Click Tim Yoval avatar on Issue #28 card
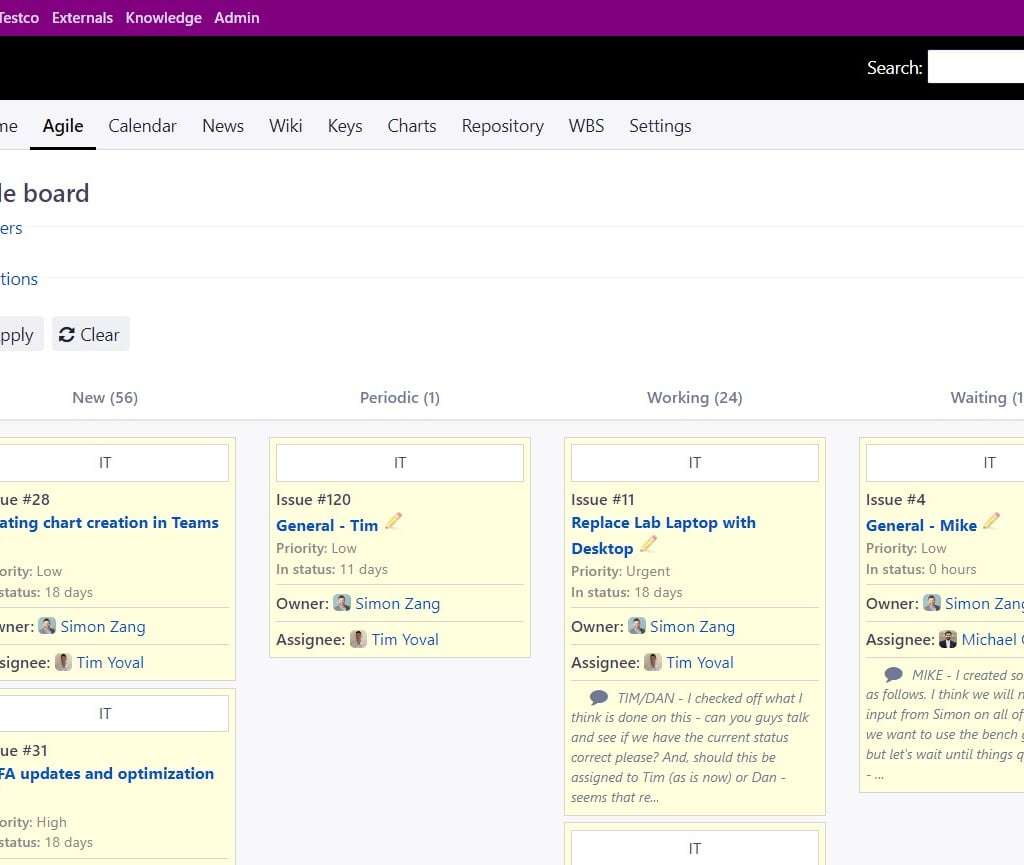 pos(63,662)
